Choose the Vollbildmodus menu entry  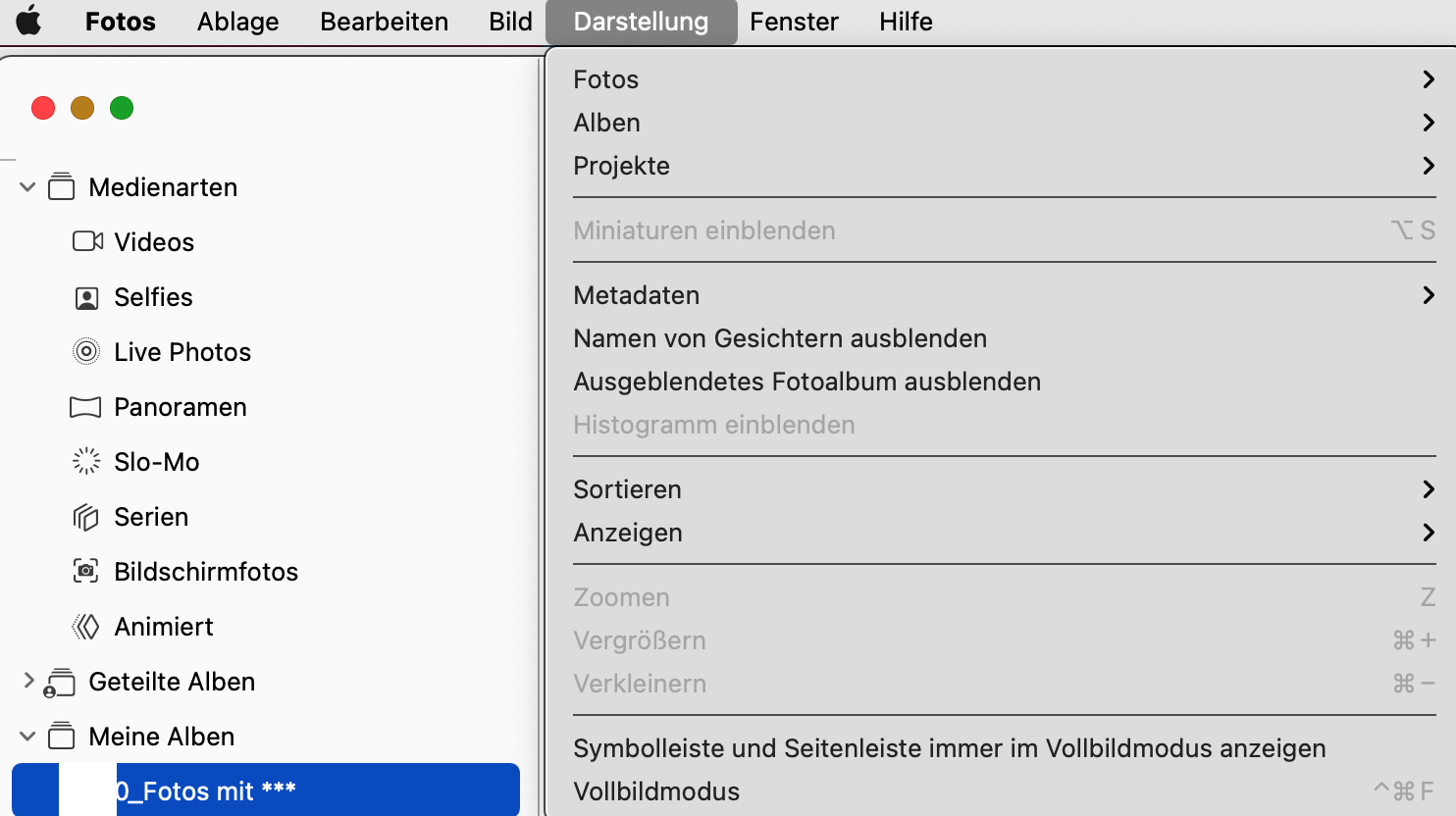[x=656, y=791]
